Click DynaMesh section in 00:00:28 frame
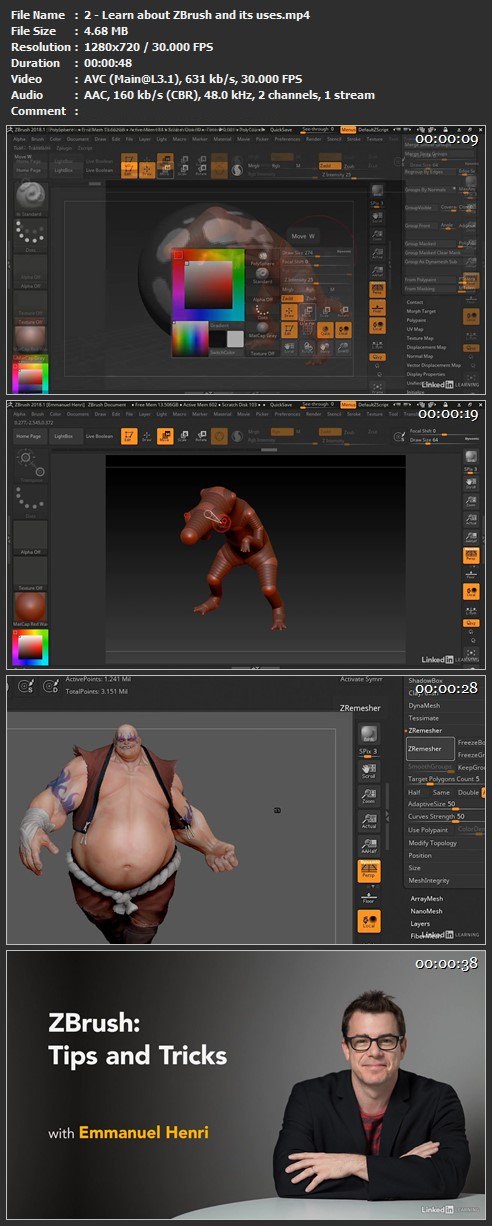 pyautogui.click(x=424, y=705)
